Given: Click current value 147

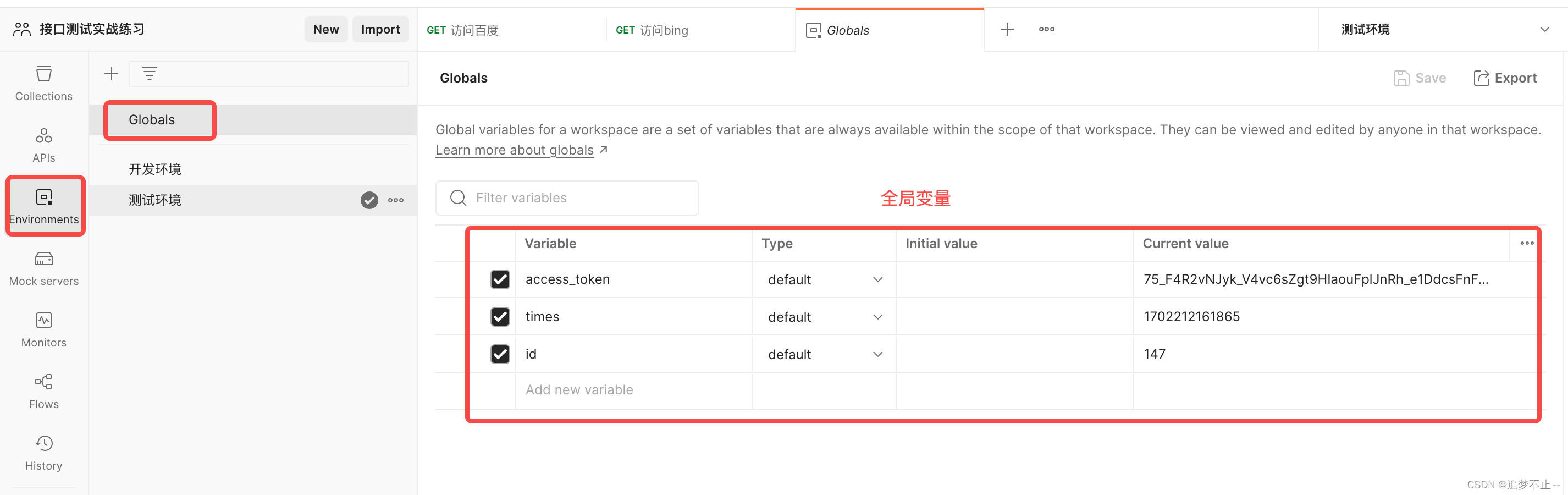Looking at the screenshot, I should 1154,354.
